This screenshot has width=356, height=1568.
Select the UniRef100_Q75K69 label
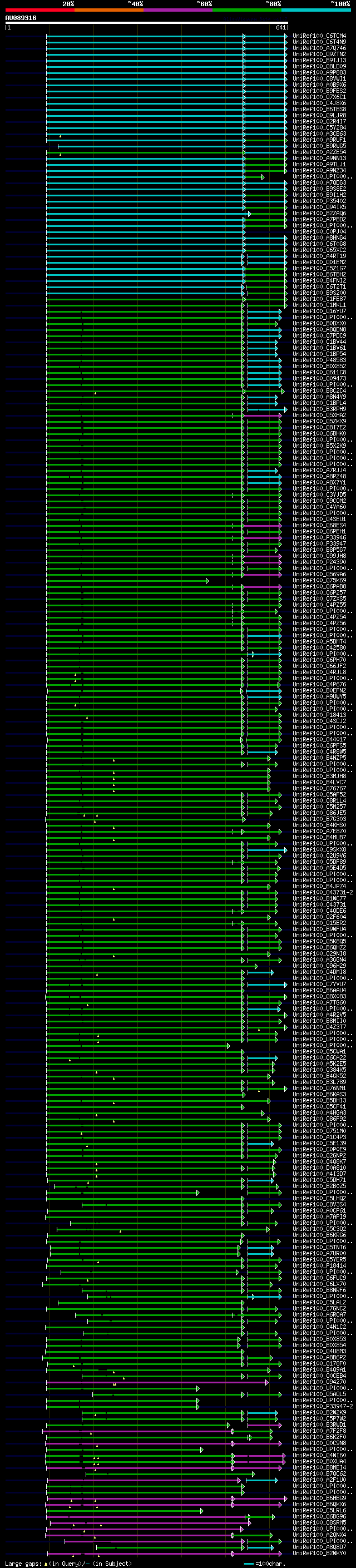(x=319, y=581)
